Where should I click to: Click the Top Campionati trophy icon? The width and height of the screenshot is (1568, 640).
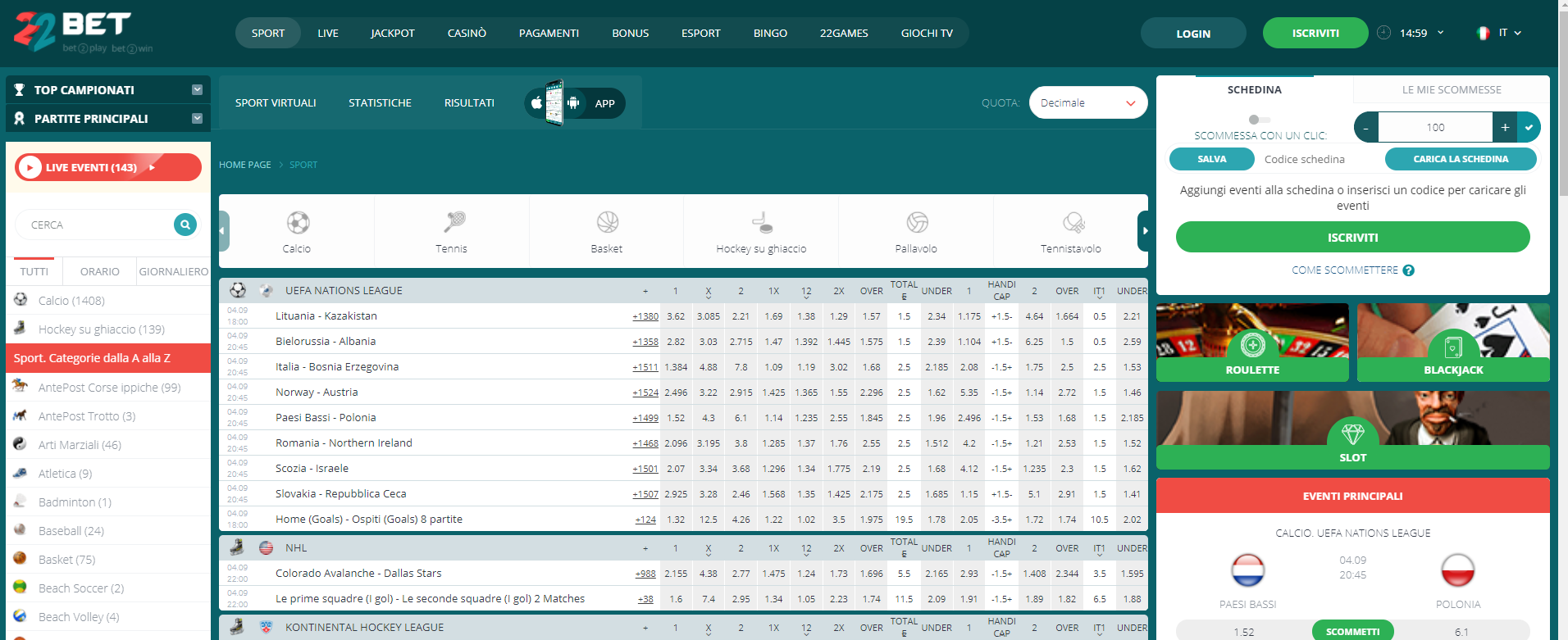coord(20,90)
